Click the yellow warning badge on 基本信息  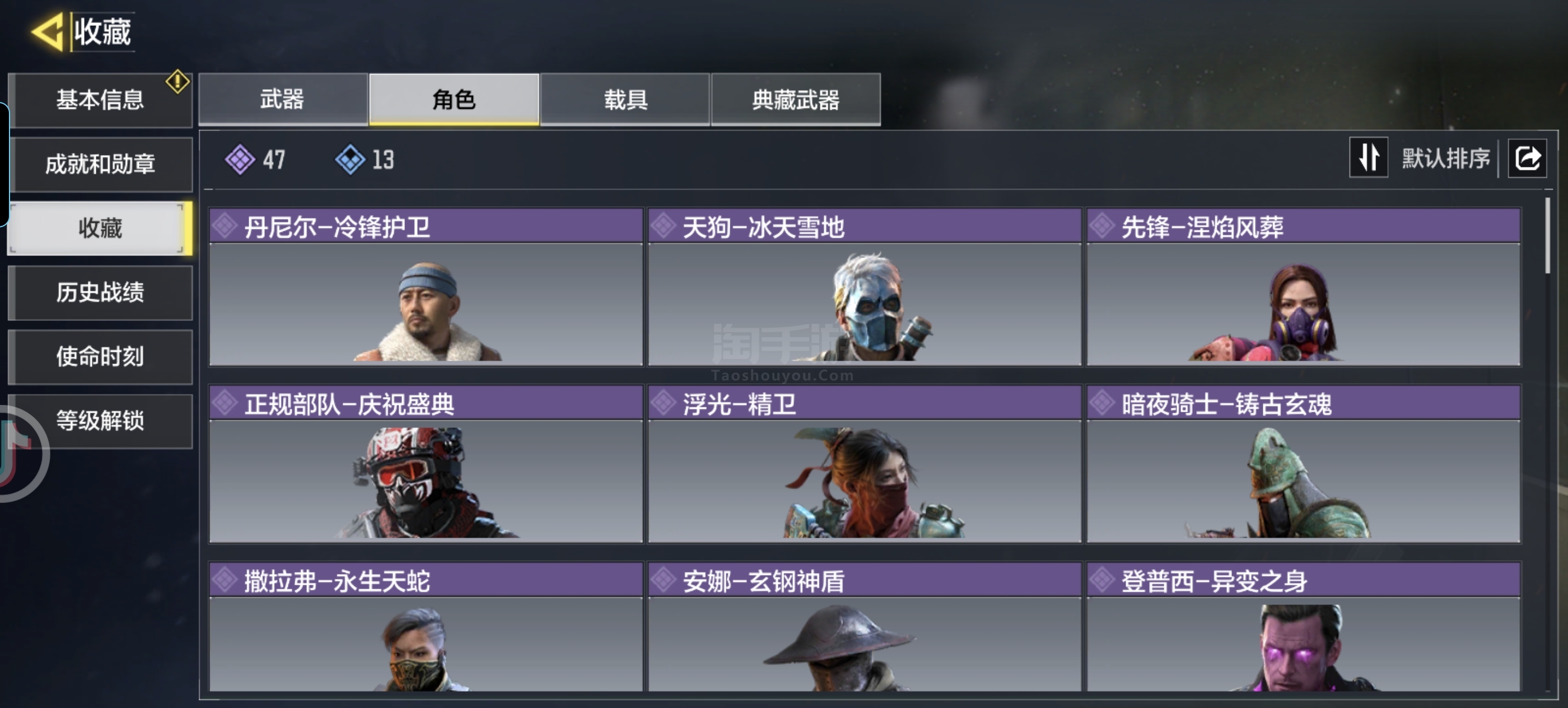click(178, 81)
